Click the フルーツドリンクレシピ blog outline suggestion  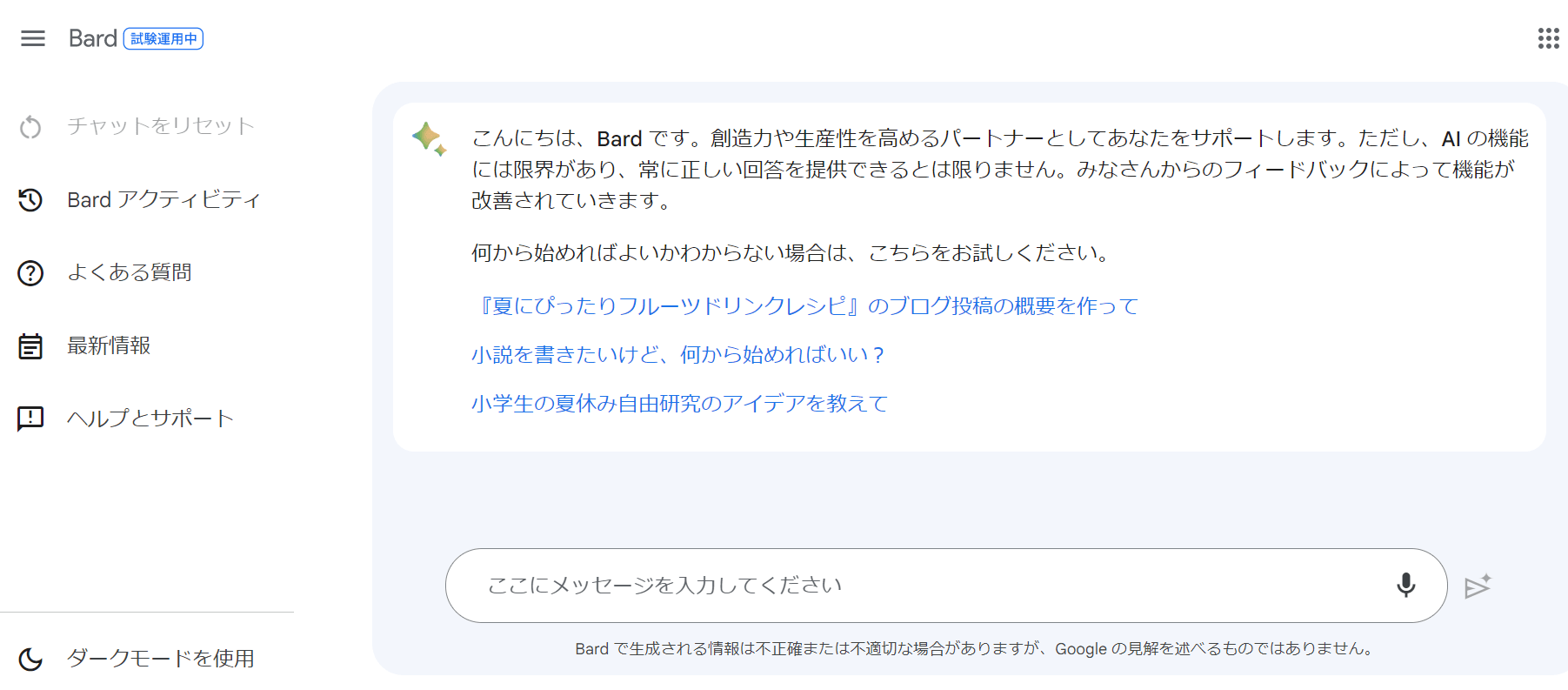click(805, 306)
